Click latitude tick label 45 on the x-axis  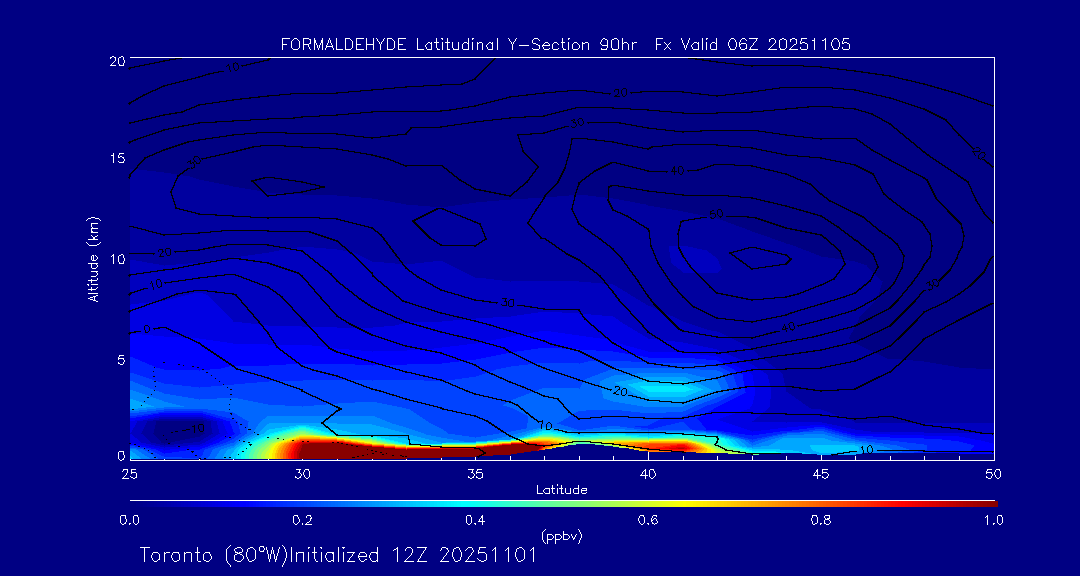click(x=821, y=473)
